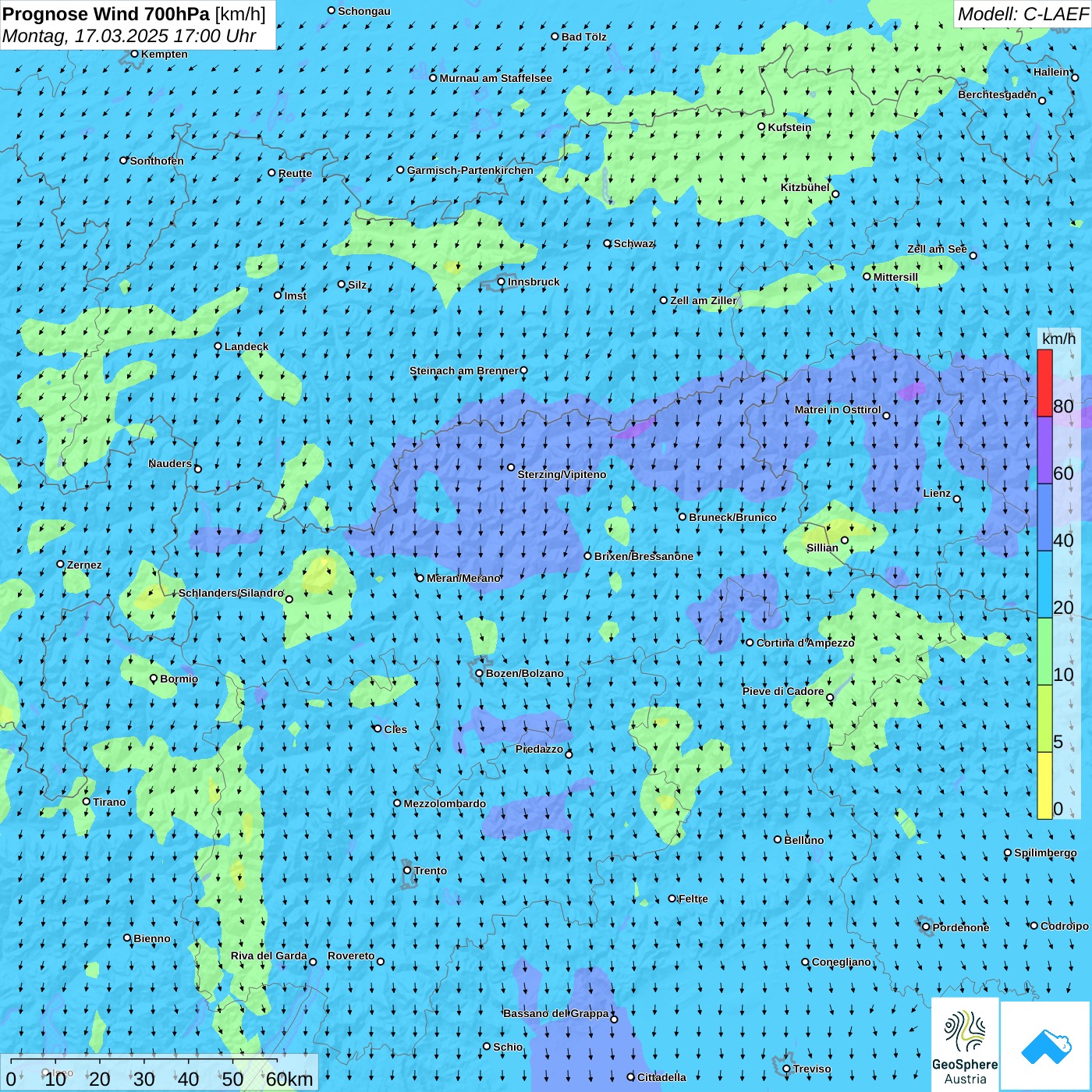This screenshot has height=1092, width=1092.
Task: Click the Treviso city marker
Action: 786,1069
